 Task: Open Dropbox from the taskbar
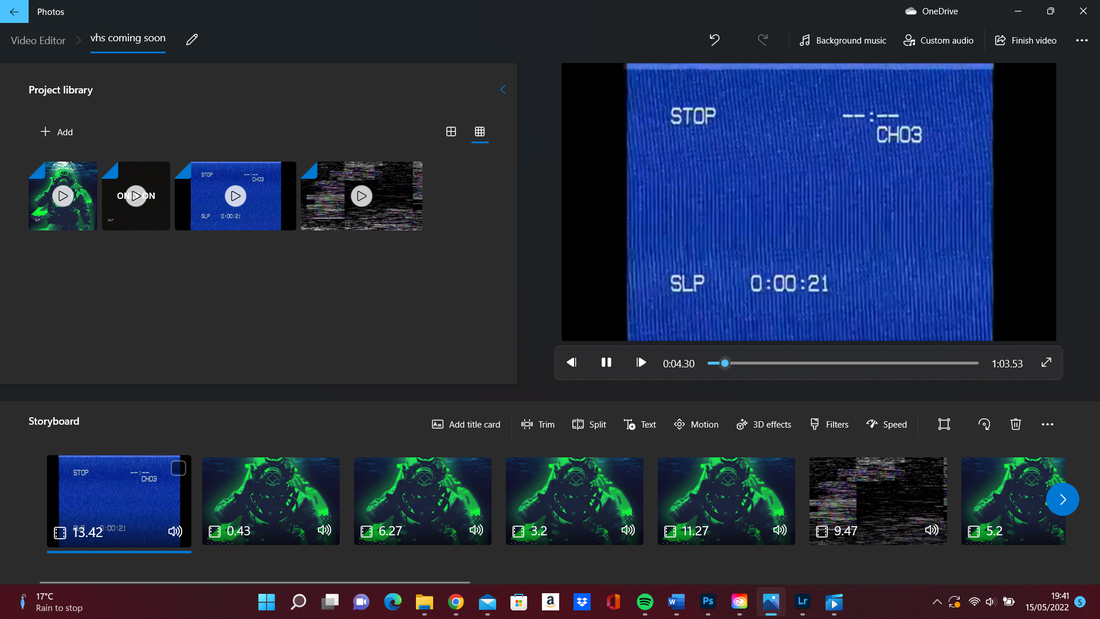[x=582, y=602]
